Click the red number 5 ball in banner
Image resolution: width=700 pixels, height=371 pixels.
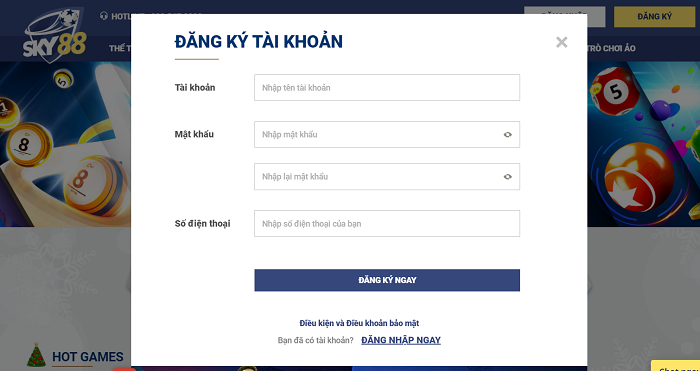(614, 91)
